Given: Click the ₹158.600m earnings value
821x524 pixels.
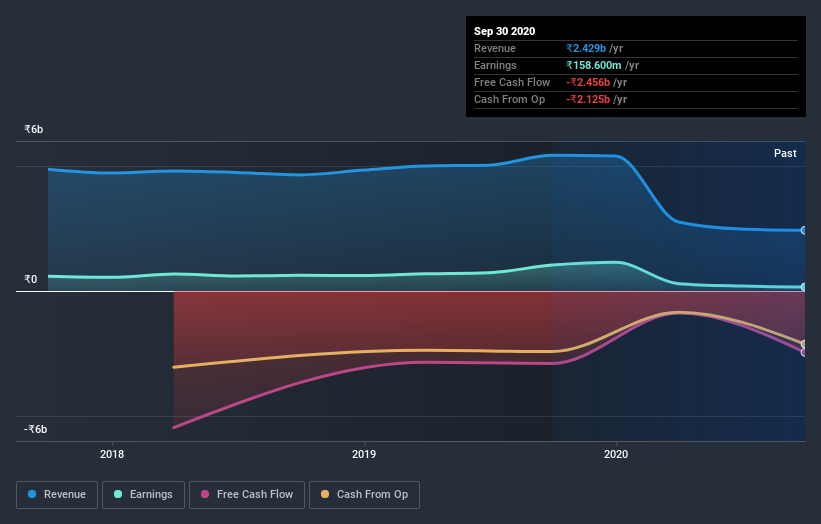Looking at the screenshot, I should tap(594, 65).
